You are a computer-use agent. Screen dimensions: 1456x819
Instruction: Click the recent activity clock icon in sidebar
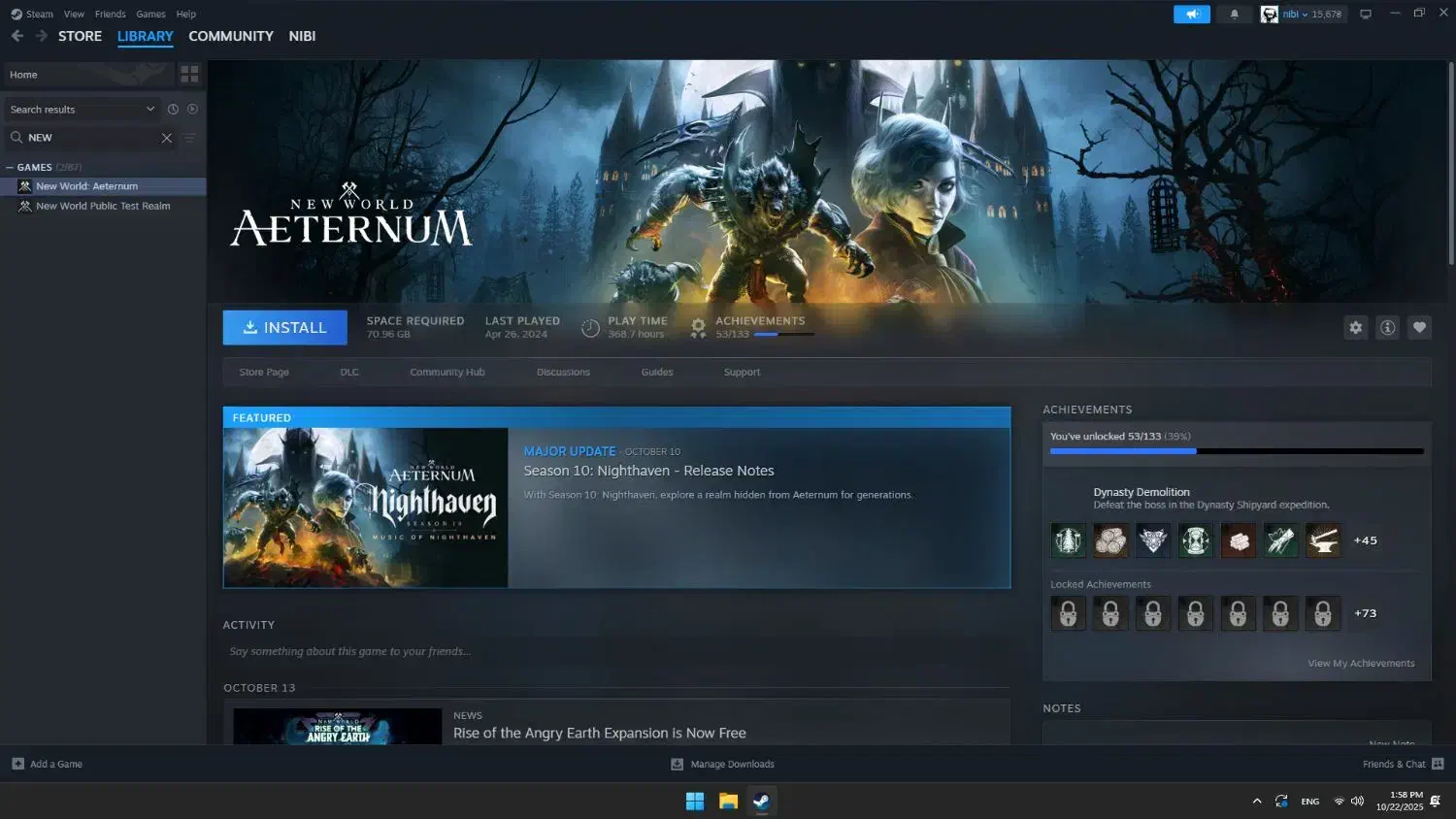(x=173, y=110)
